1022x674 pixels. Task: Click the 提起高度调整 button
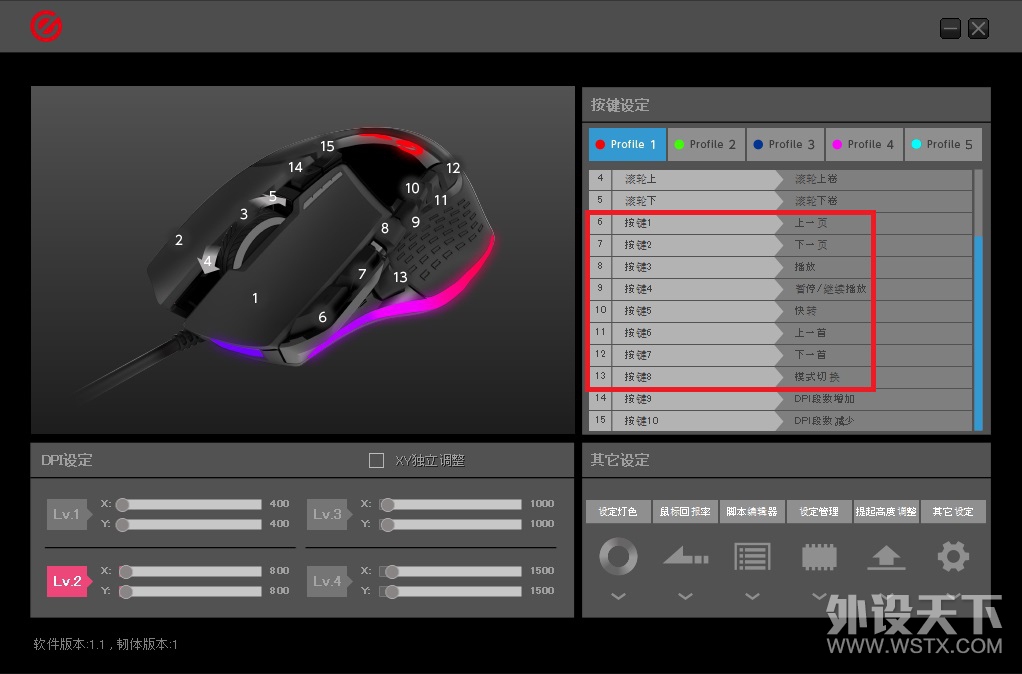point(886,512)
